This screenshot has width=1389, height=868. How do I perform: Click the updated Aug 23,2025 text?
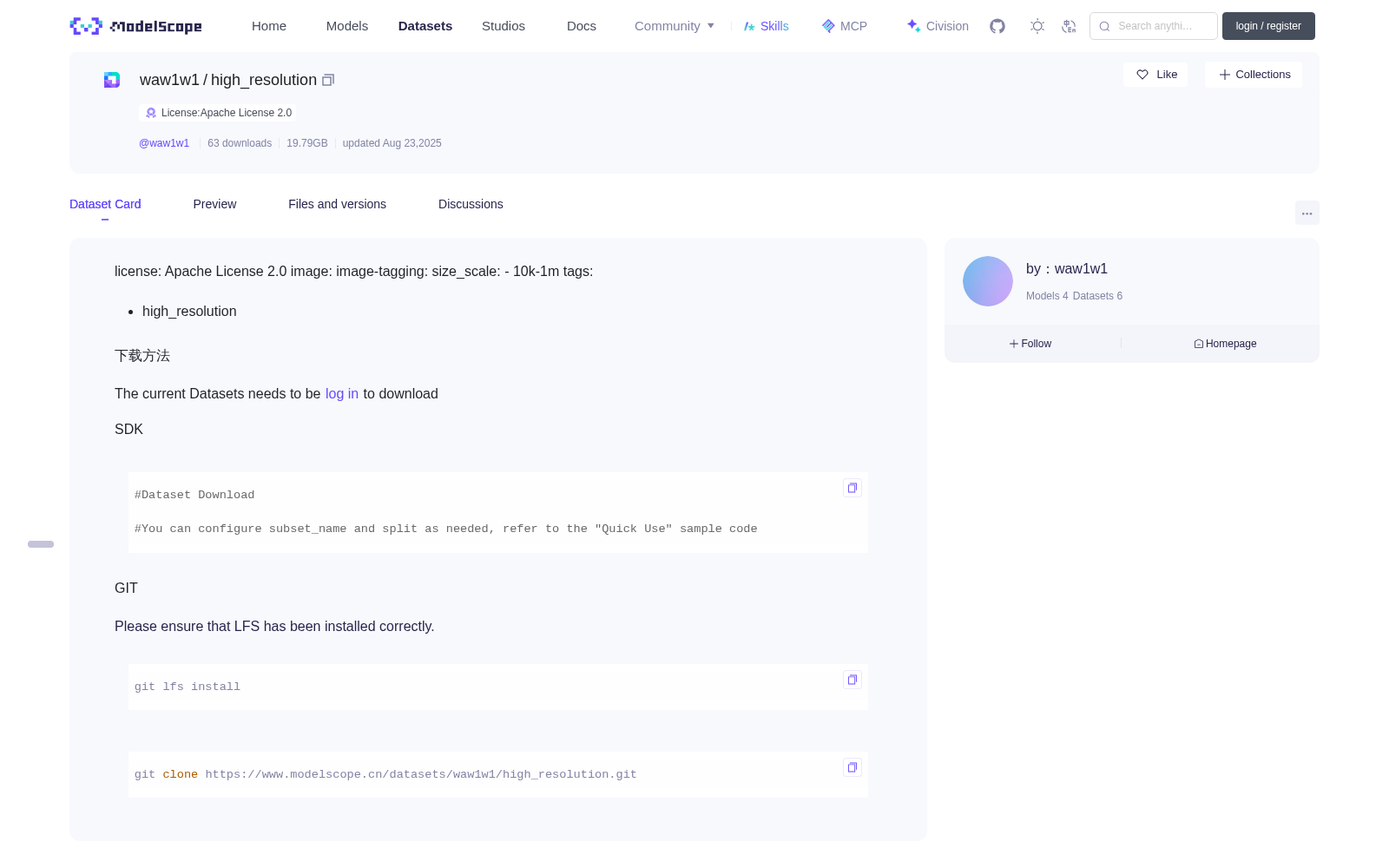392,143
